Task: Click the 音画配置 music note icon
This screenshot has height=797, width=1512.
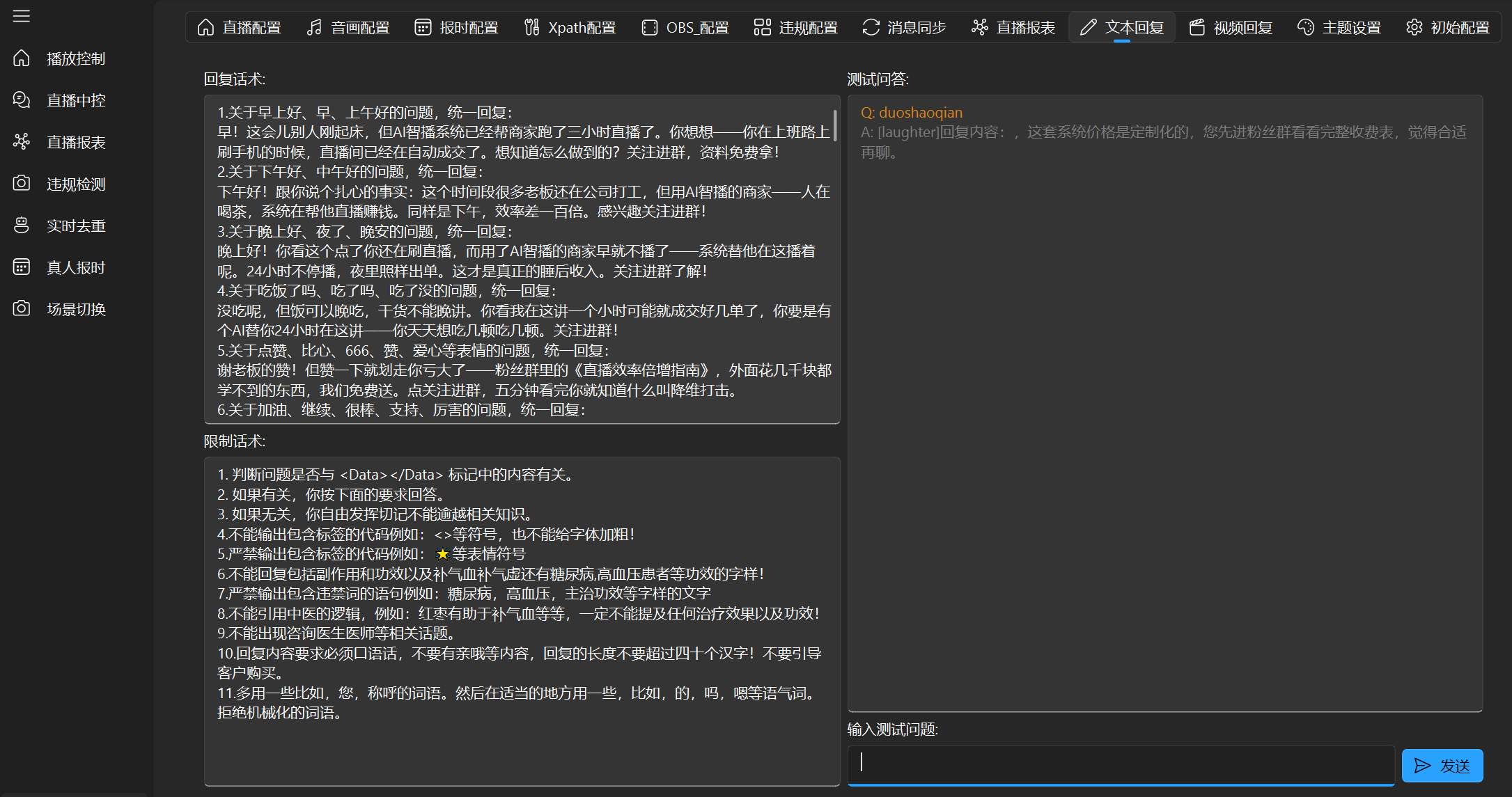Action: tap(314, 27)
